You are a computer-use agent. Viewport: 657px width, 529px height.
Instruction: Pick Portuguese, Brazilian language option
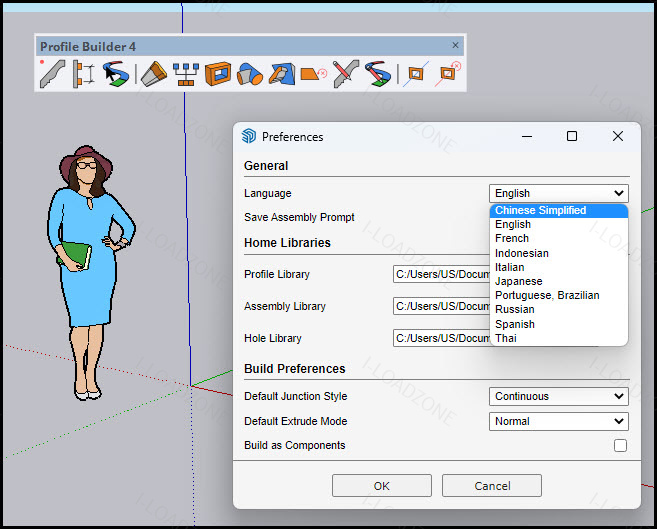coord(559,295)
